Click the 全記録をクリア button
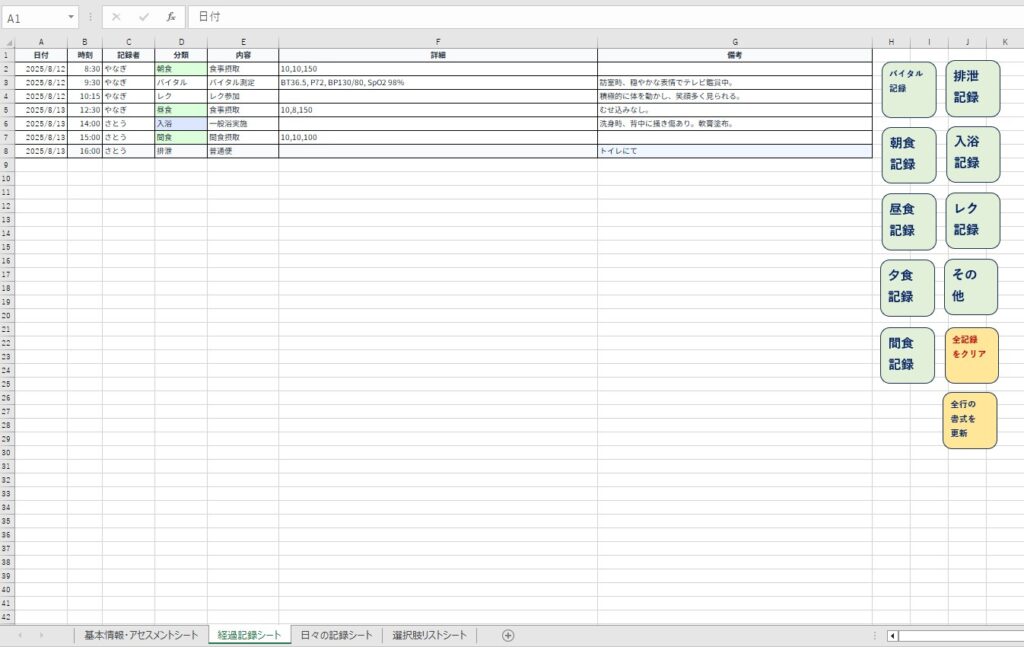Image resolution: width=1024 pixels, height=647 pixels. click(x=971, y=355)
